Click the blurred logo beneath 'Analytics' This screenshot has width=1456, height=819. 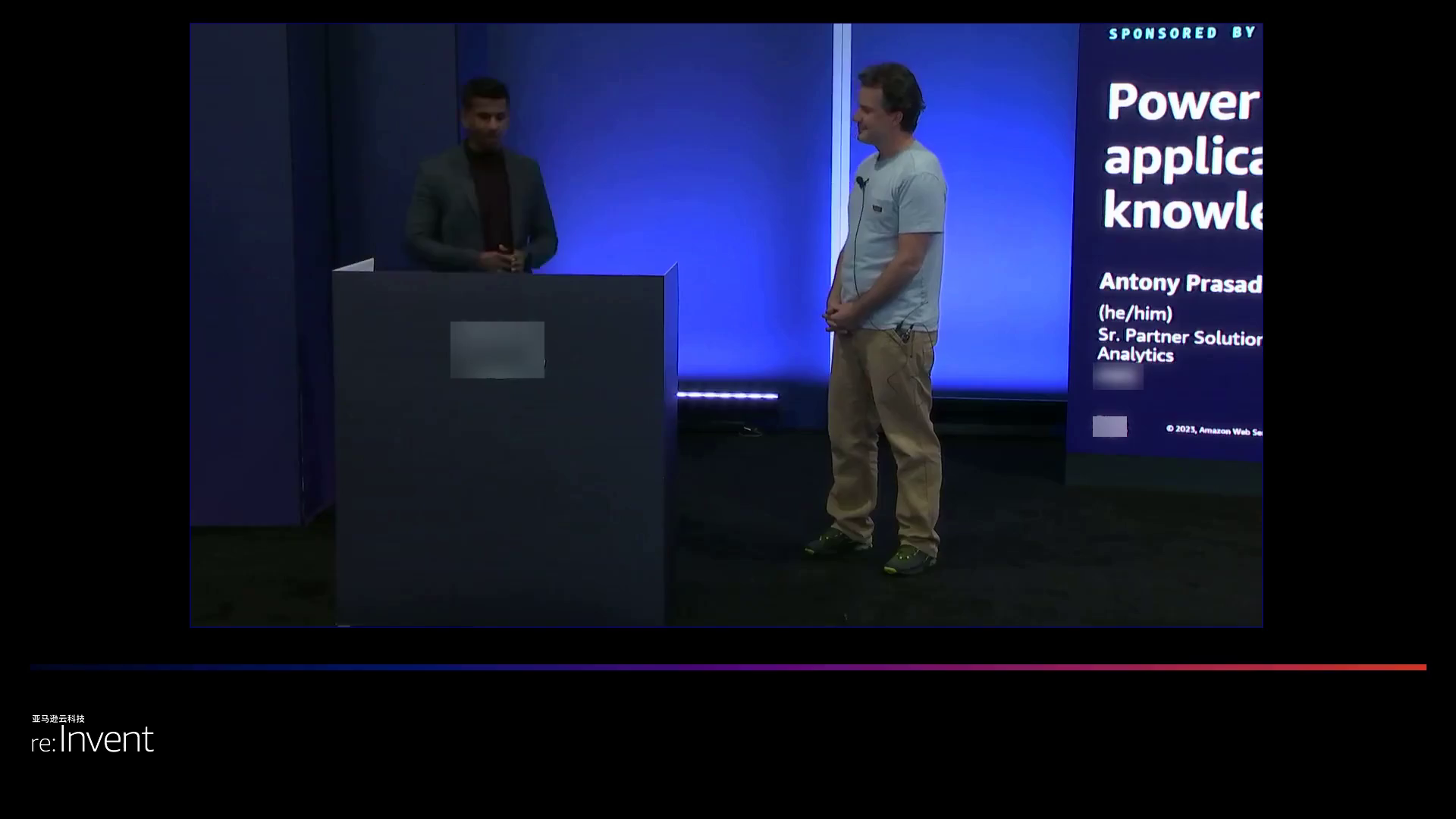click(x=1118, y=376)
